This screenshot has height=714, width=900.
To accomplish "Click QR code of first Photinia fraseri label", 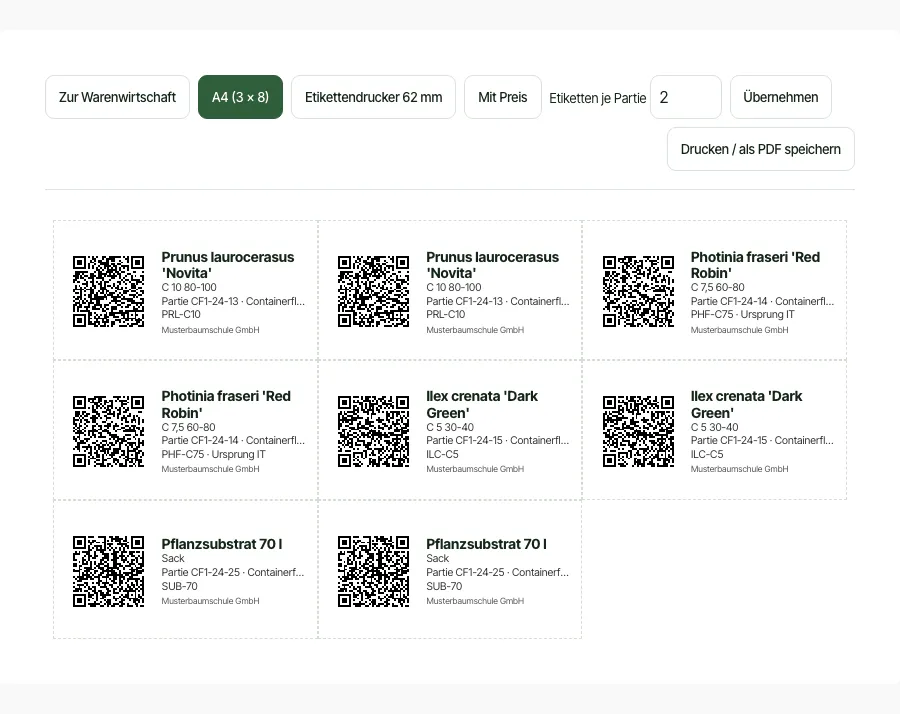I will 638,292.
